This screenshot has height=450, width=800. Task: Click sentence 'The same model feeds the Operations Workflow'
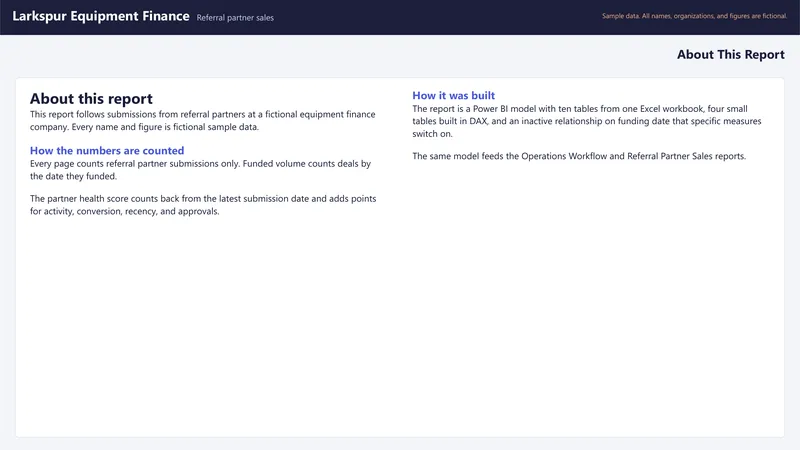[579, 156]
